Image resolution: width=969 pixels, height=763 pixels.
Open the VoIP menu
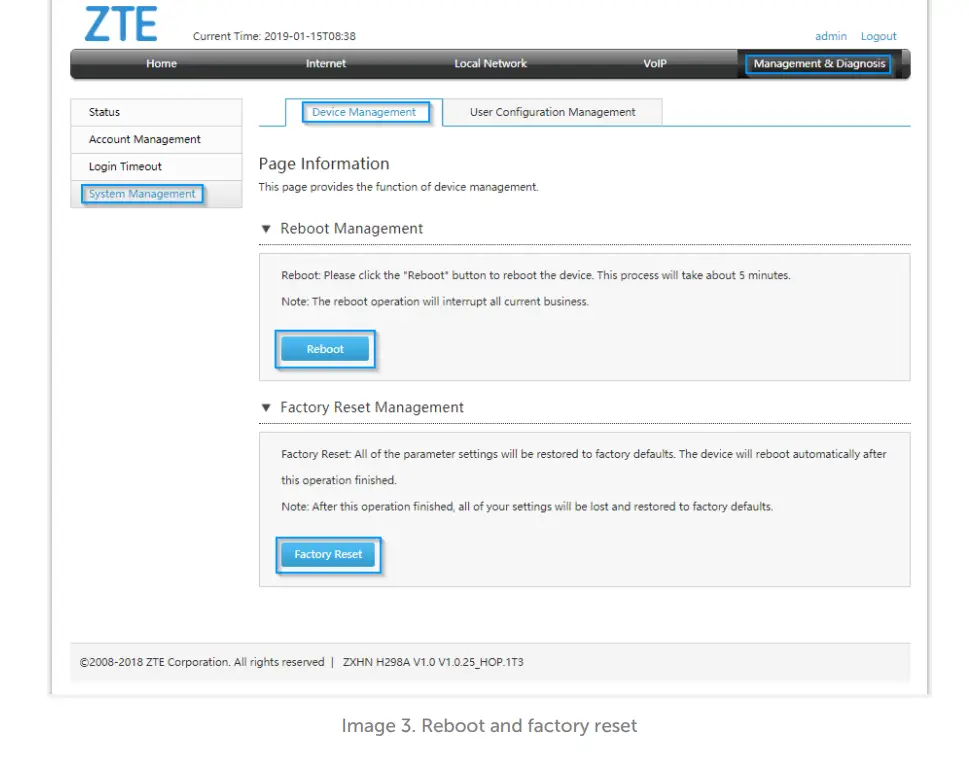(x=654, y=63)
